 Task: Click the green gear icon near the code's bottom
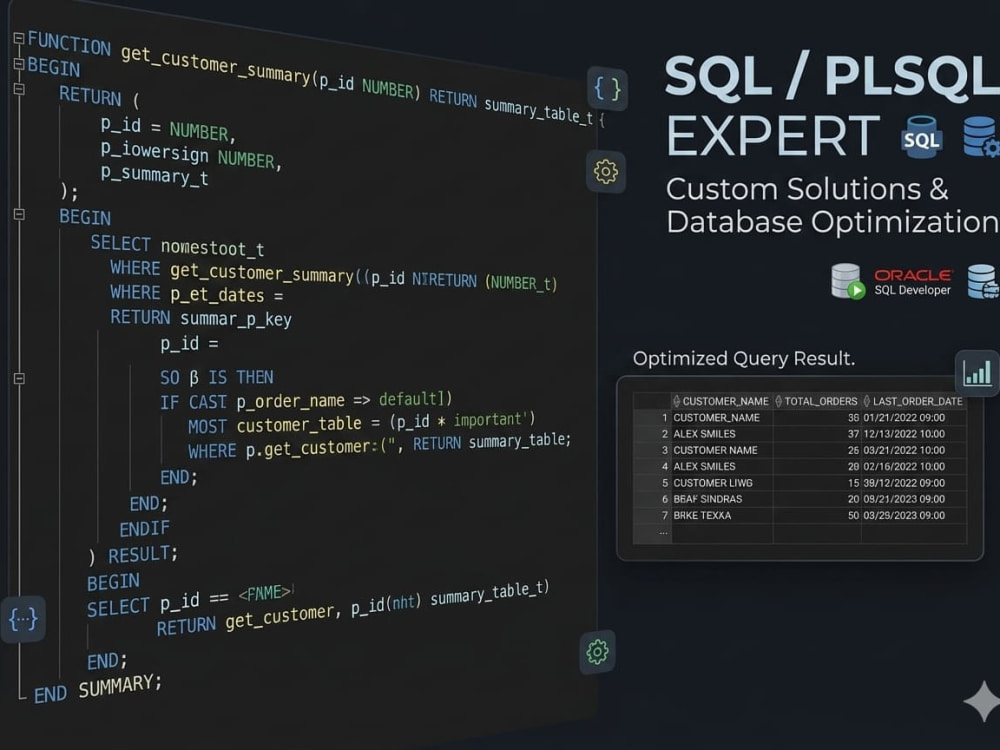pos(598,652)
